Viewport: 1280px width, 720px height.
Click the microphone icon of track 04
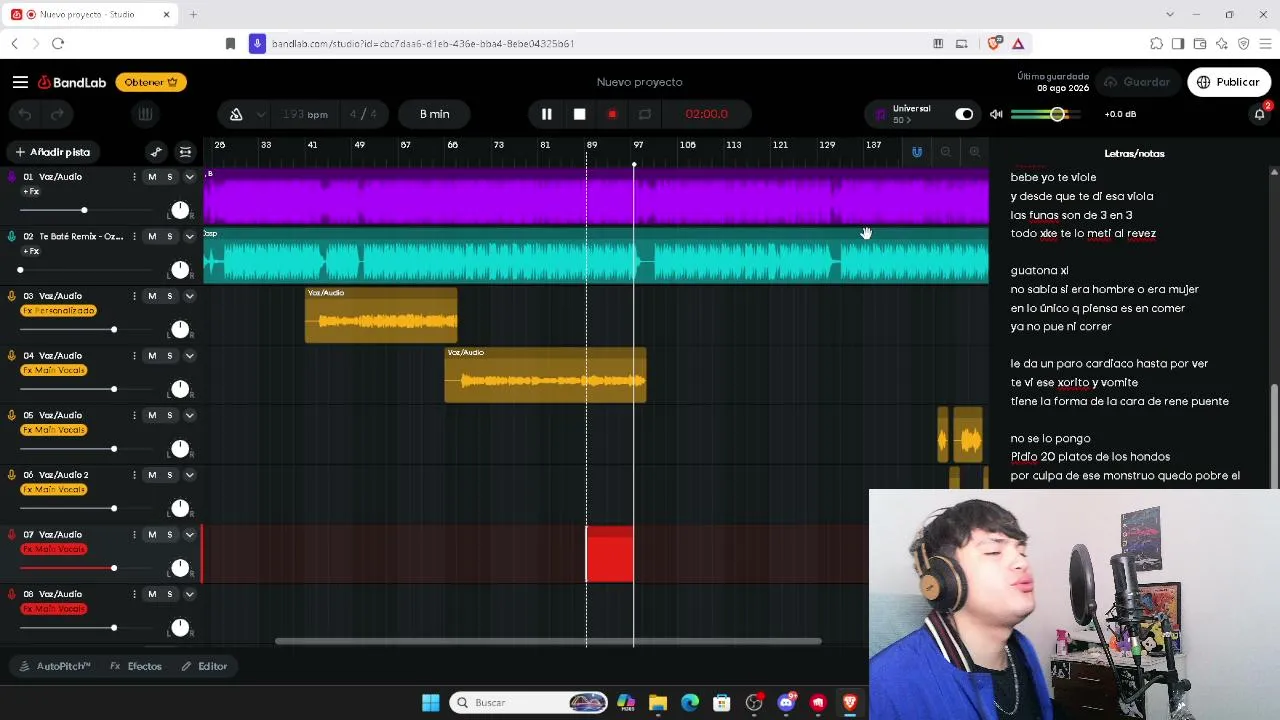(11, 355)
